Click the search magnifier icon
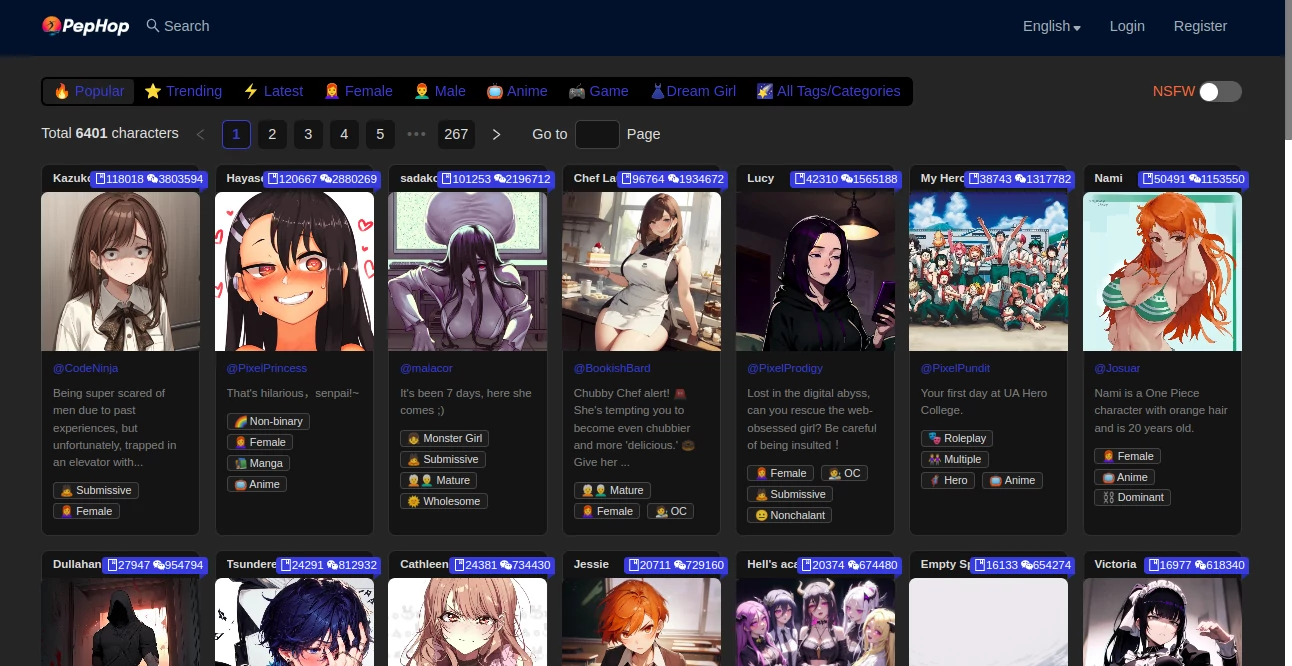This screenshot has height=666, width=1292. tap(153, 26)
